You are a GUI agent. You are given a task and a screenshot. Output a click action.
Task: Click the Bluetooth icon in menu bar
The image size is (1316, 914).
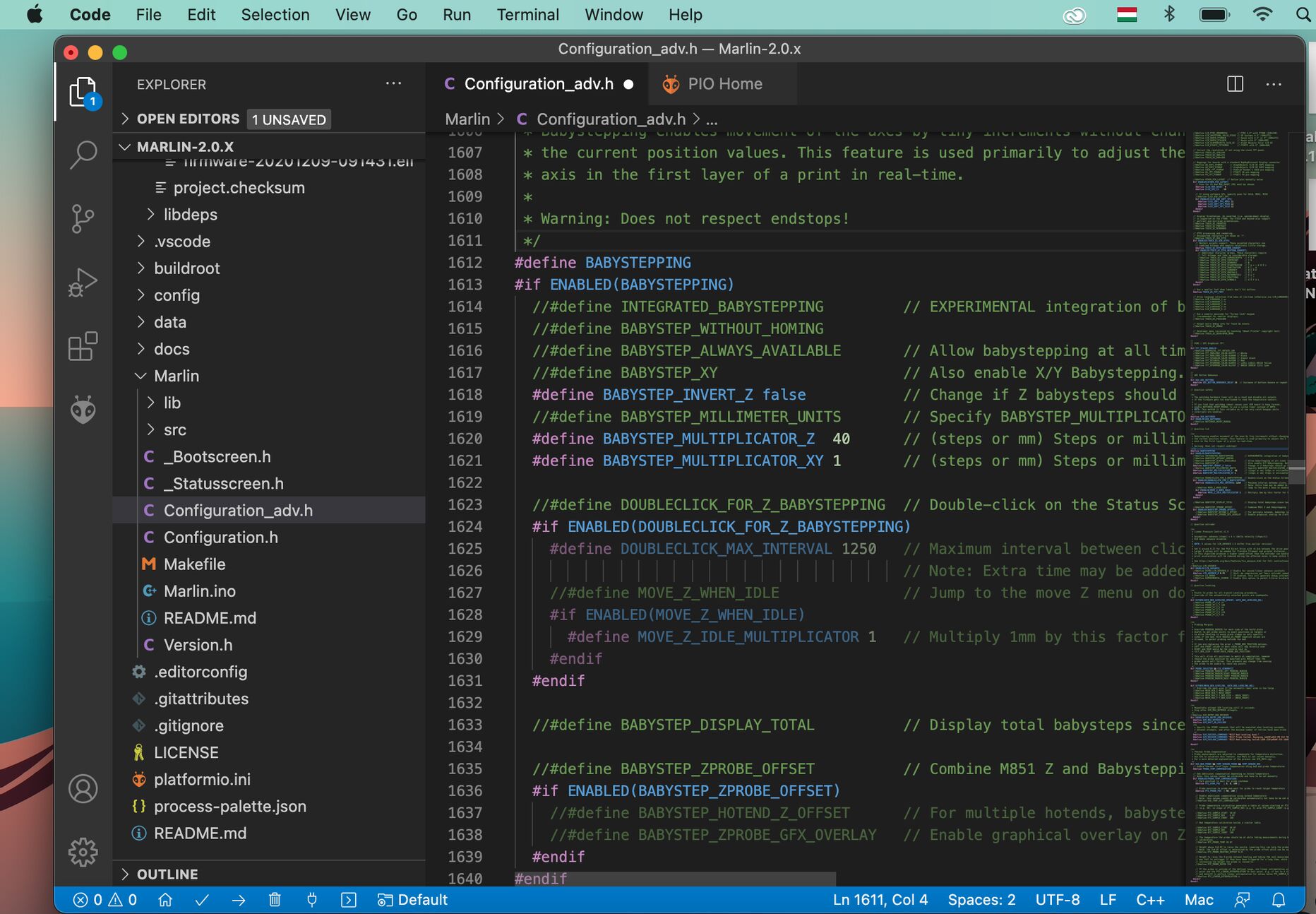(1169, 14)
